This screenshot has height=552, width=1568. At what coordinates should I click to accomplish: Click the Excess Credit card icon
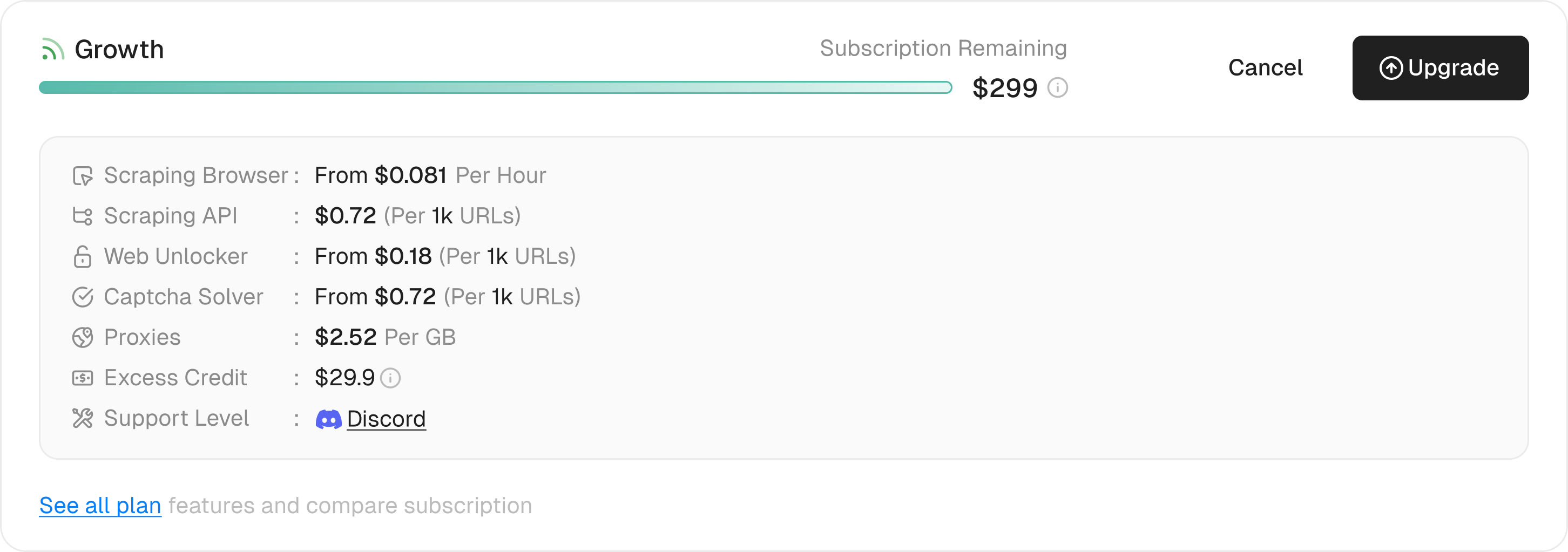coord(82,377)
